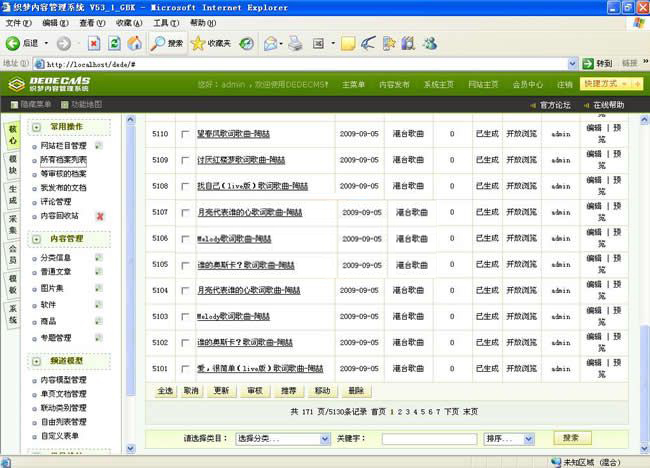650x468 pixels.
Task: Open the 排序 sort order dropdown
Action: point(508,439)
